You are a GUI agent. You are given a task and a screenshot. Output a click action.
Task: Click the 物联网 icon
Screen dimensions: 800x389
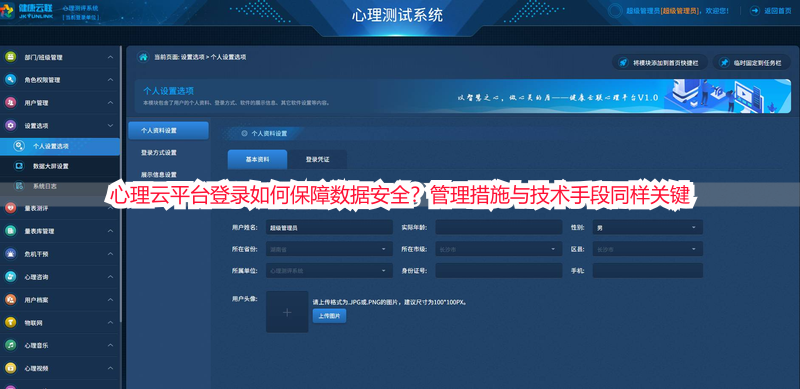click(10, 323)
